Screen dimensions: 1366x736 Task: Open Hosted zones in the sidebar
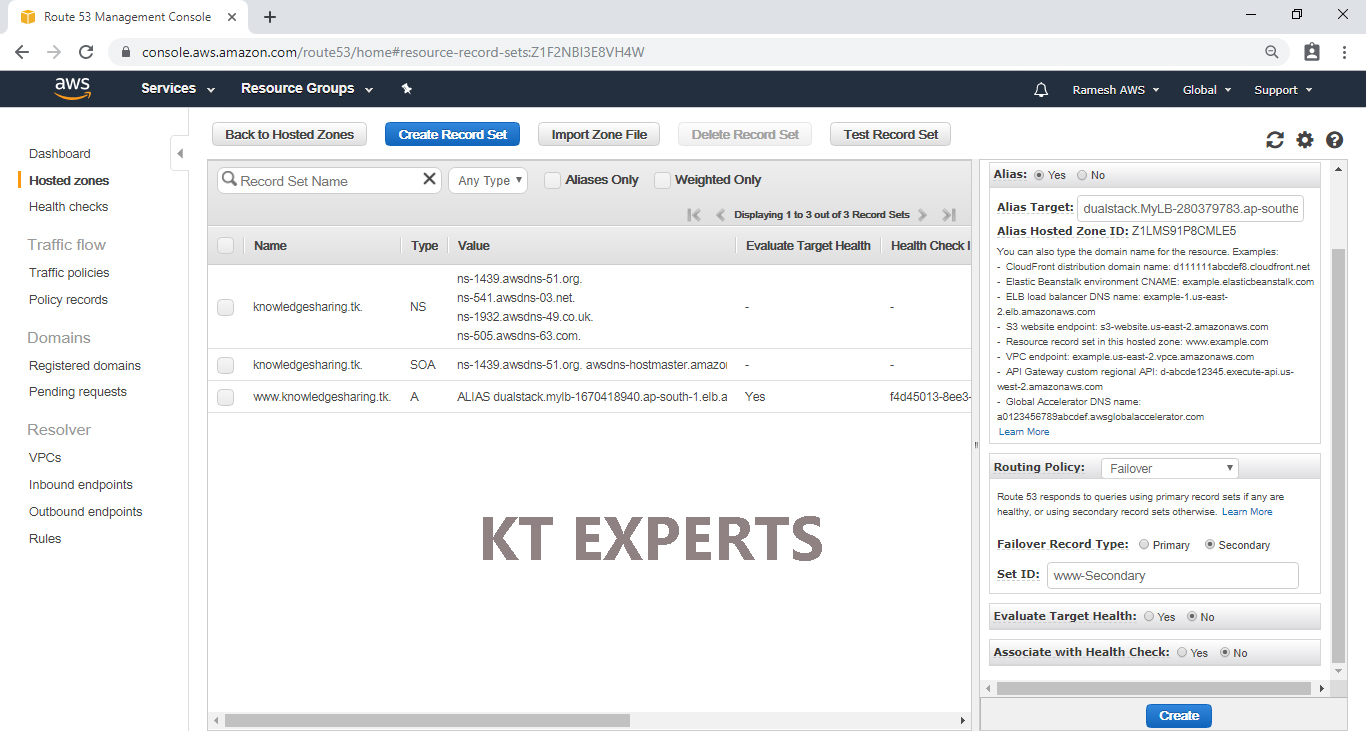click(x=69, y=181)
